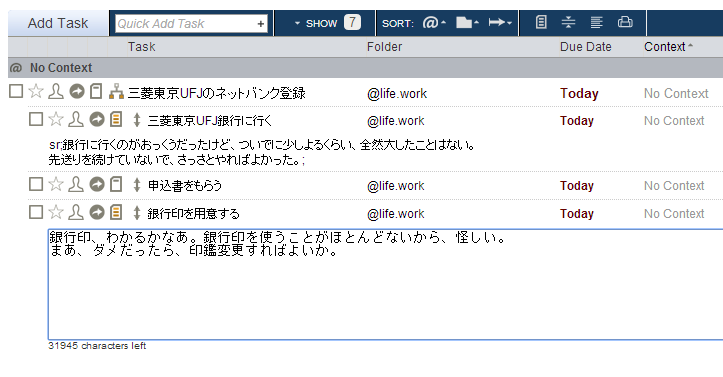Star the 三菱東京UFJのネットバンク登録 task
The image size is (723, 377).
click(x=36, y=91)
